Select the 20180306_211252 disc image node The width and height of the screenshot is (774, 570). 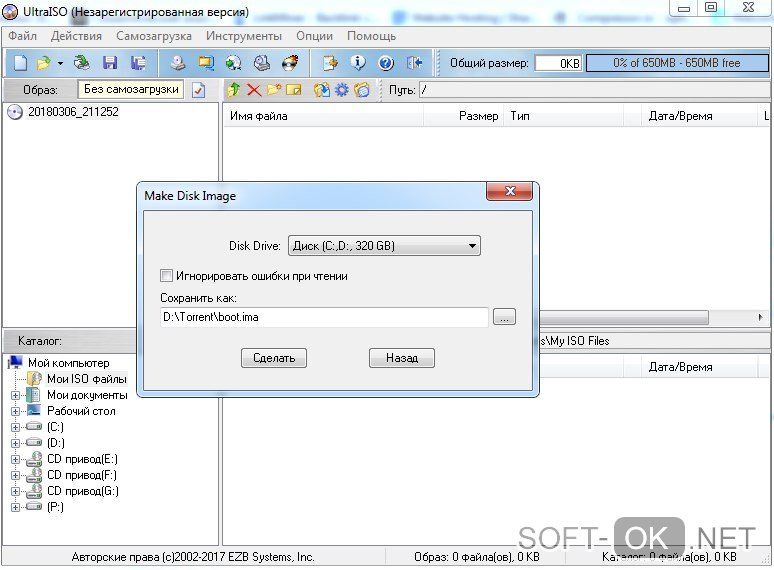[x=73, y=112]
